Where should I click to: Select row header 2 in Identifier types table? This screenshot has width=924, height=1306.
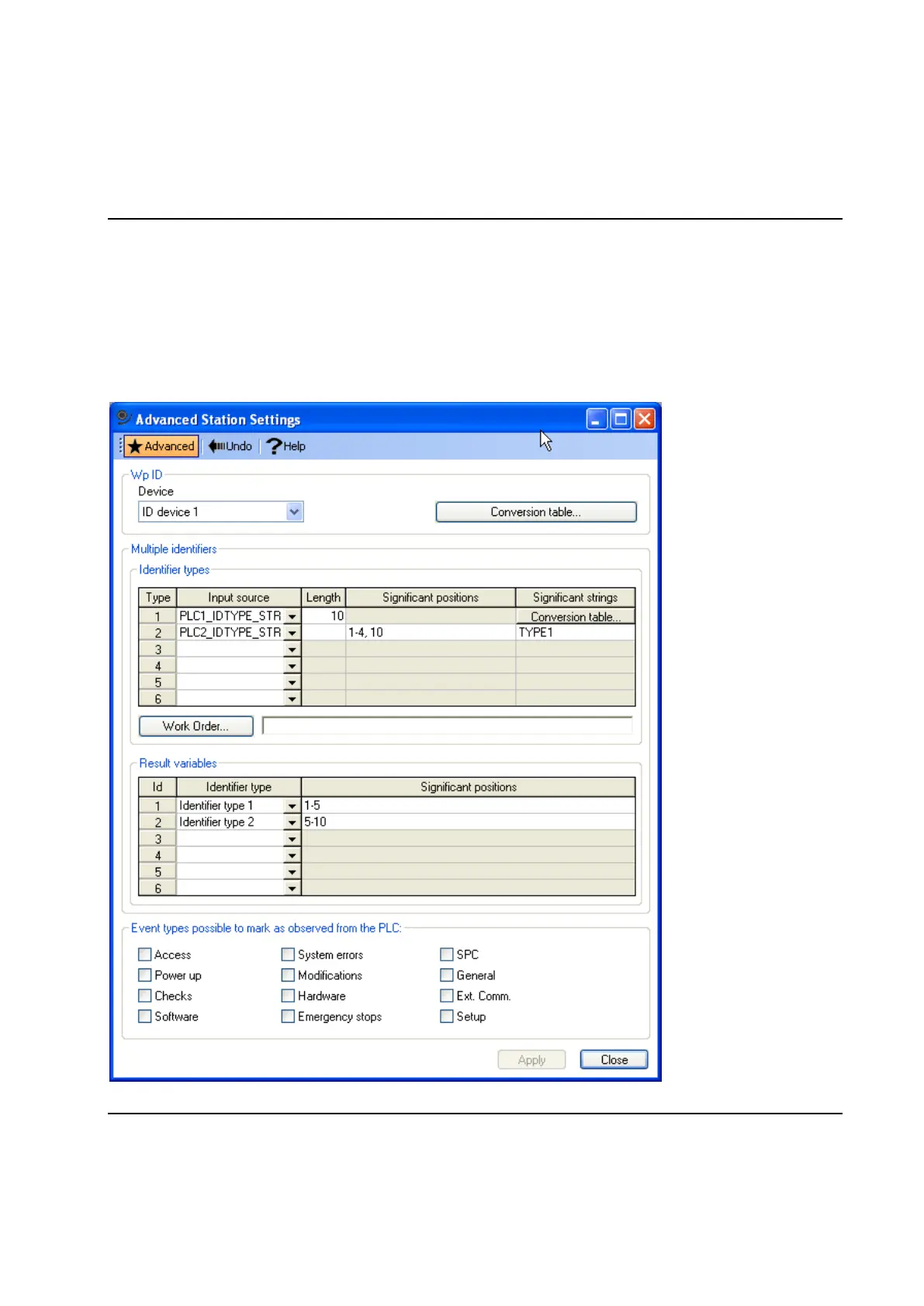tap(157, 632)
